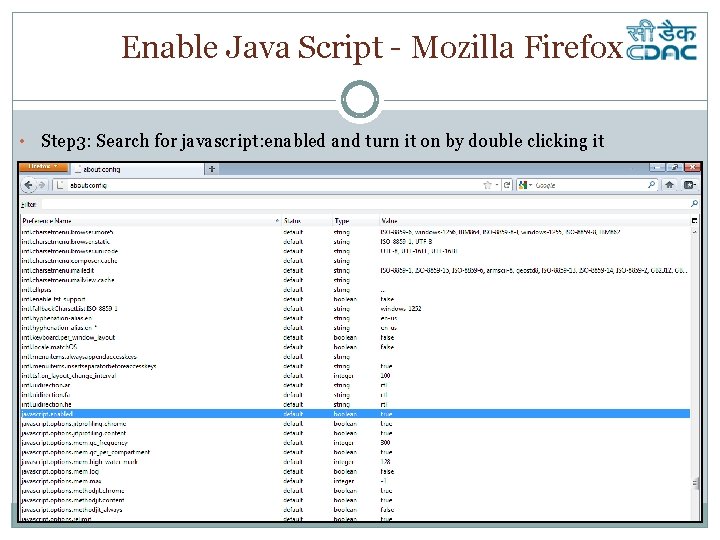
Task: Click the boolean type cell of javascript.enabled
Action: [345, 414]
